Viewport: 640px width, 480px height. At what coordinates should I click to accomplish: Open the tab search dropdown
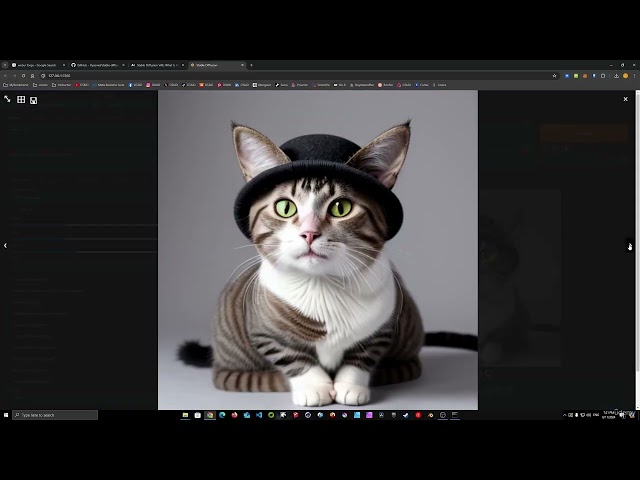(x=5, y=65)
